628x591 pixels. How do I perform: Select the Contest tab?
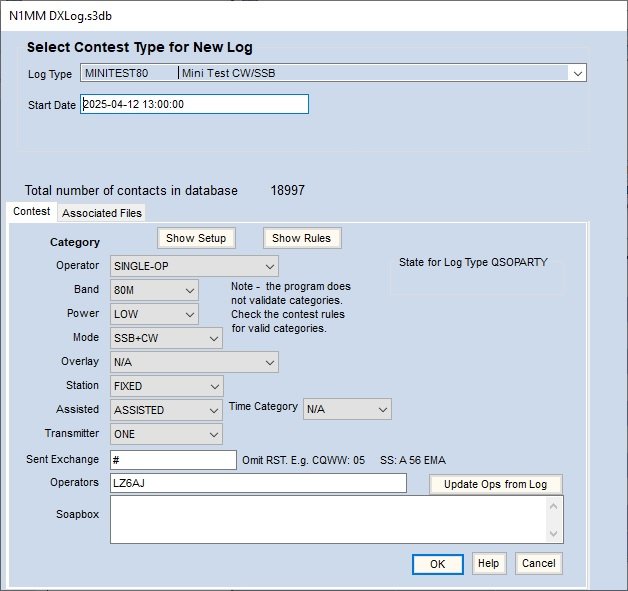pyautogui.click(x=31, y=212)
